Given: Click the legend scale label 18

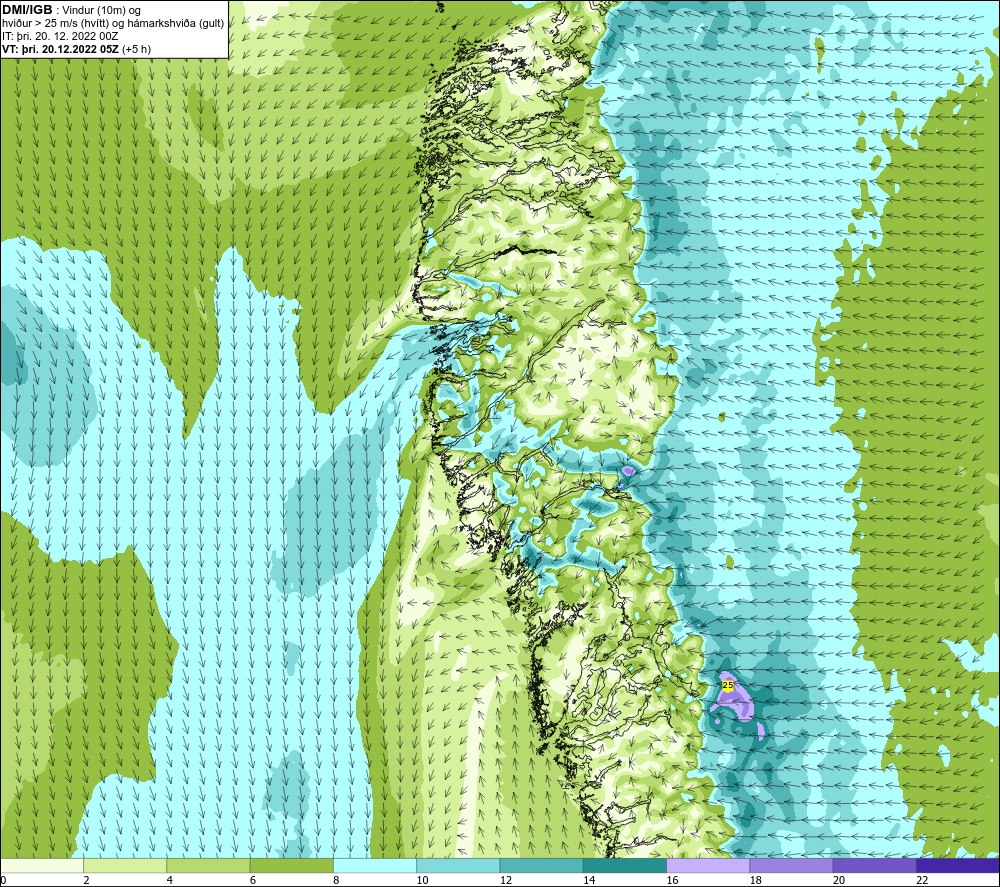Looking at the screenshot, I should pyautogui.click(x=756, y=881).
